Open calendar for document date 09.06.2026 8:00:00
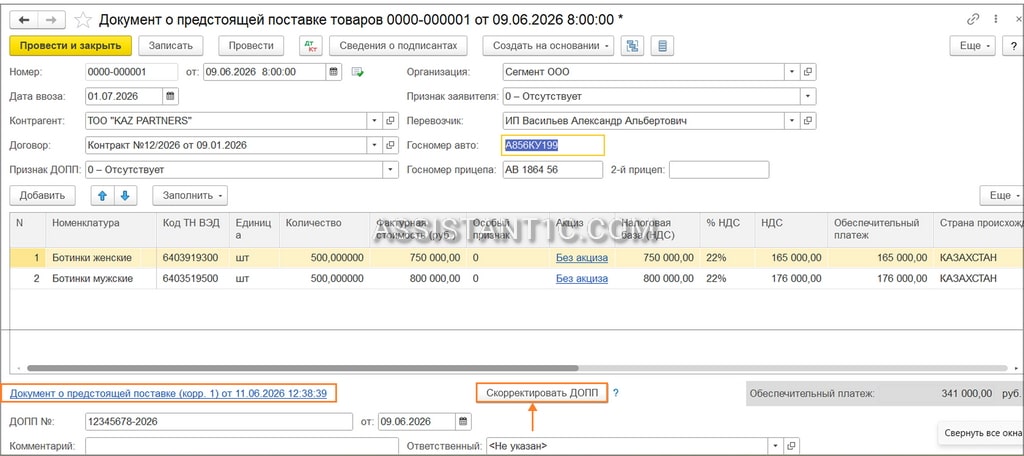This screenshot has height=456, width=1024. (334, 72)
